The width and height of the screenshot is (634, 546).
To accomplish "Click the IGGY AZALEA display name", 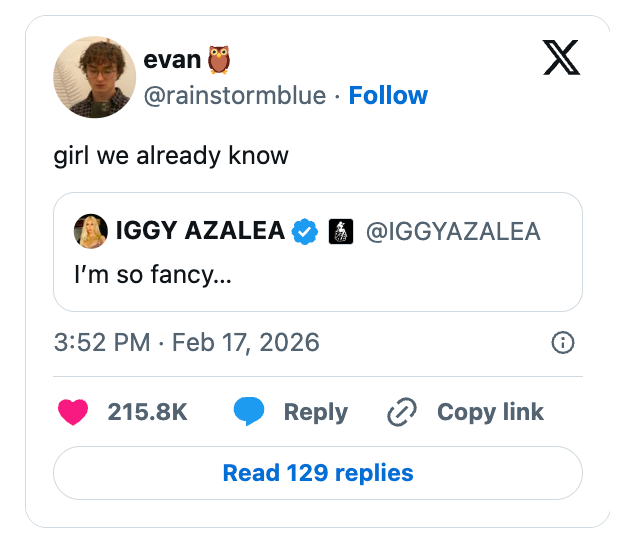I will (200, 232).
